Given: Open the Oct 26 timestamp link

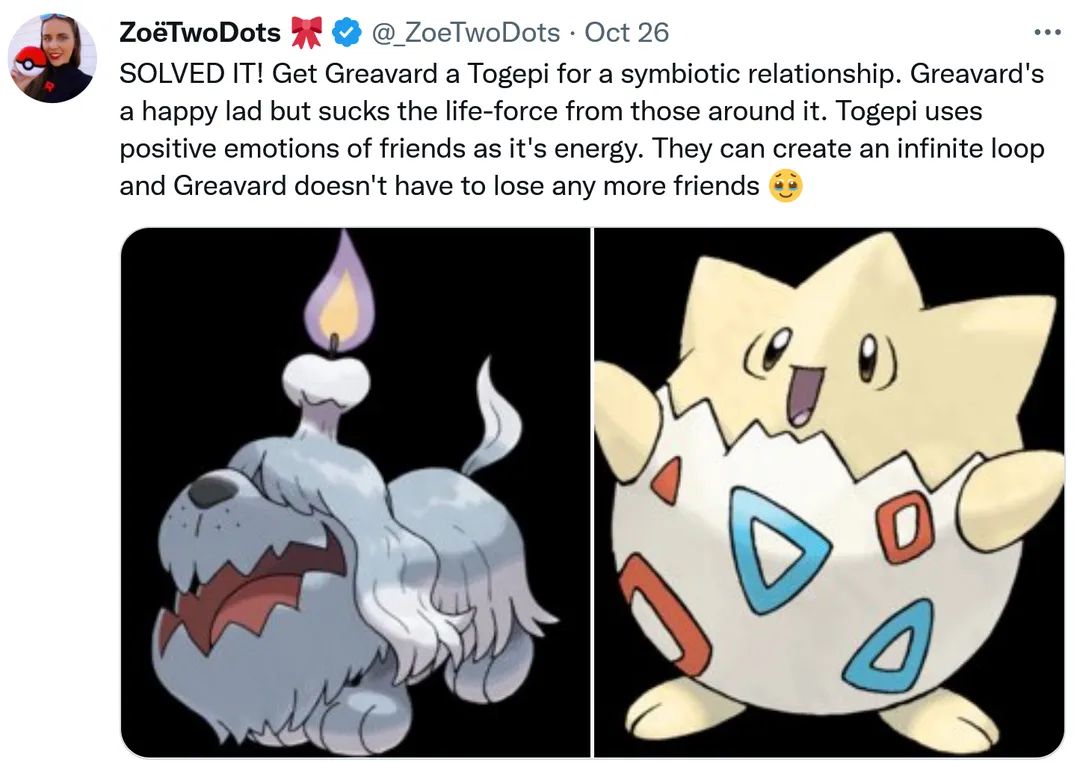Looking at the screenshot, I should coord(627,32).
